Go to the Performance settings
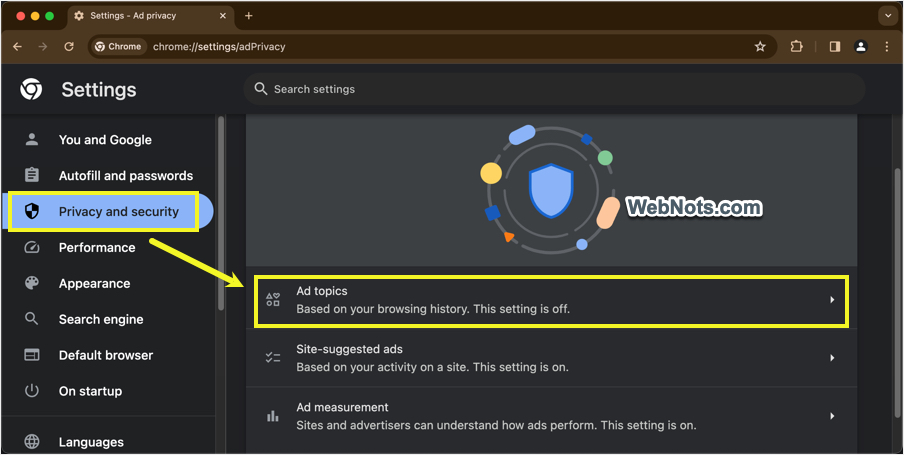The image size is (904, 455). pyautogui.click(x=96, y=248)
